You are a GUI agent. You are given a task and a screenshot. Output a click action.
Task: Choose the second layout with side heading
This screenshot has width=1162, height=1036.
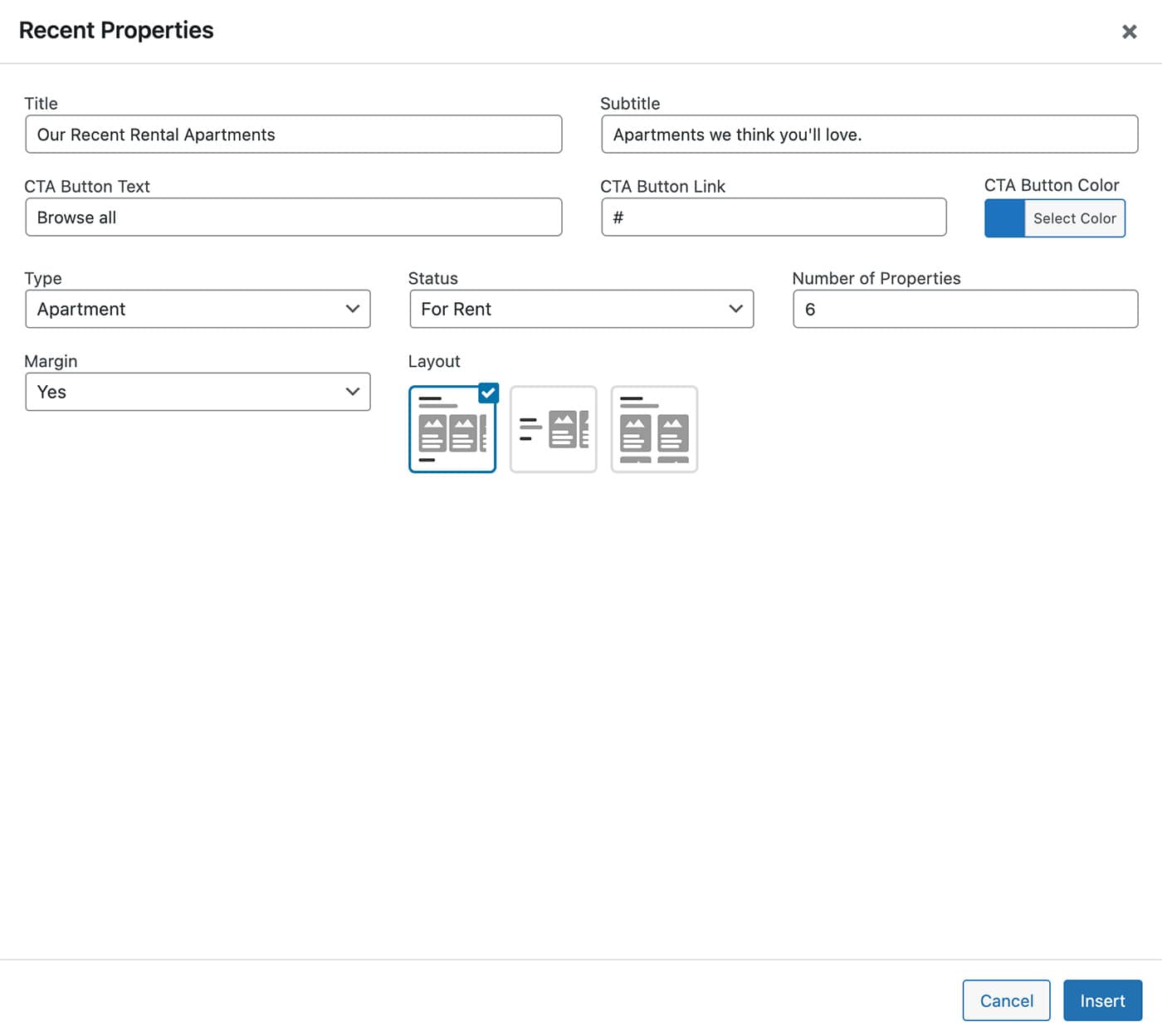click(553, 429)
